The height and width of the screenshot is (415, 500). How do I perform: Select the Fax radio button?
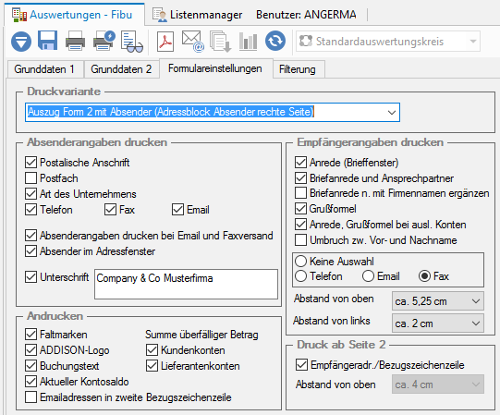425,276
